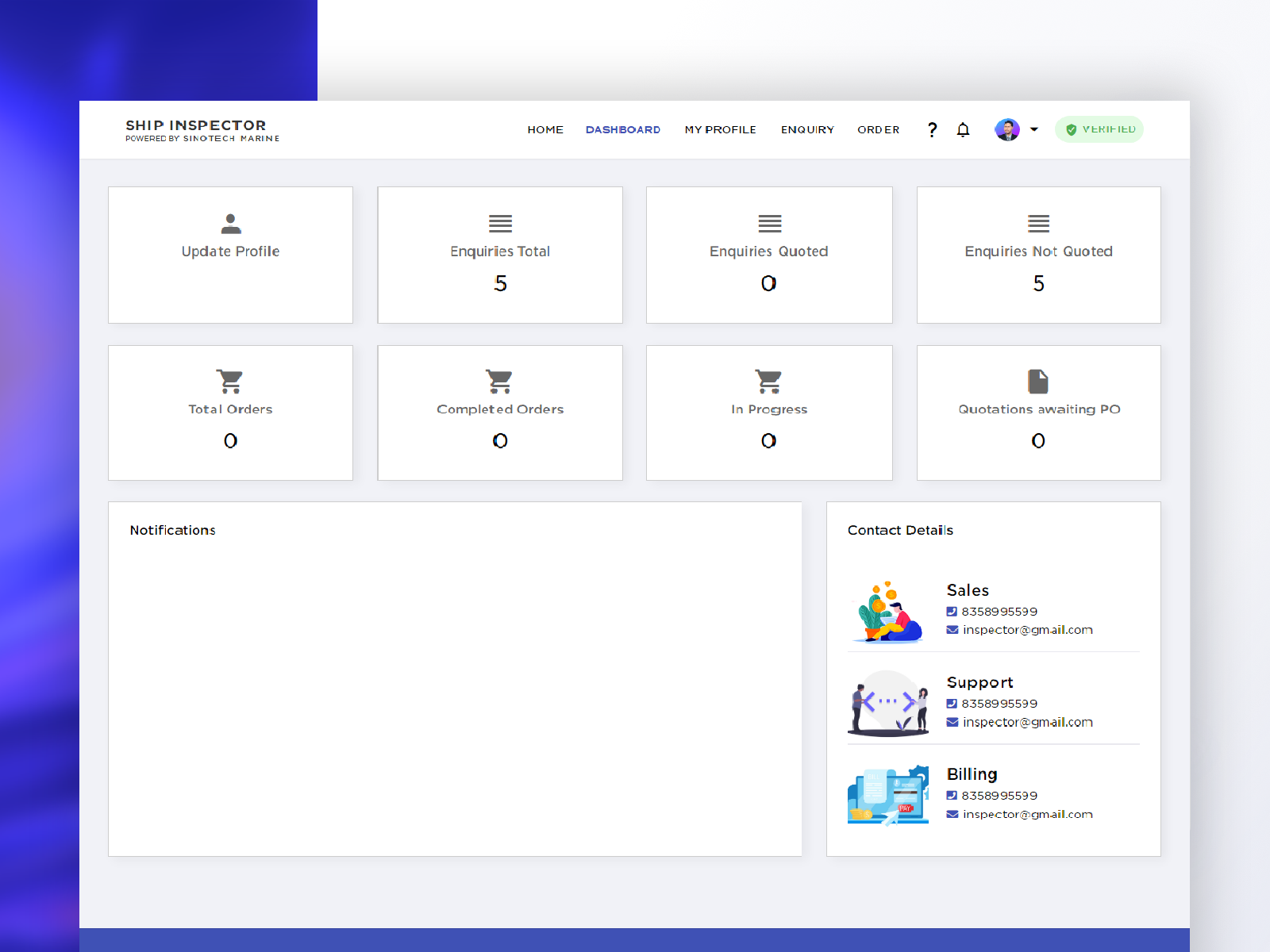Open the Order menu item
1270x952 pixels.
pos(878,129)
